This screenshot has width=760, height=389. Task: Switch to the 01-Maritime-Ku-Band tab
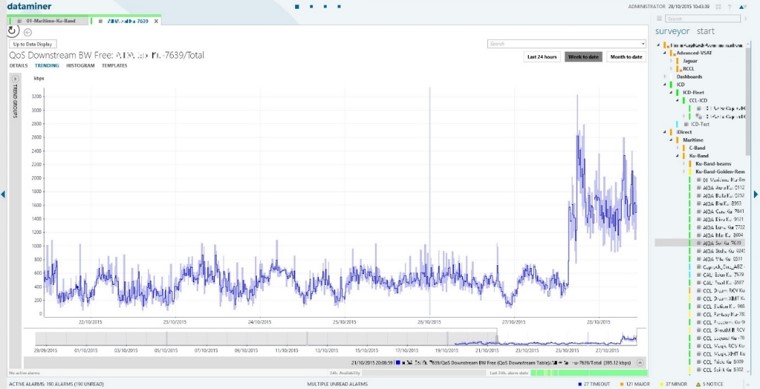pyautogui.click(x=48, y=21)
